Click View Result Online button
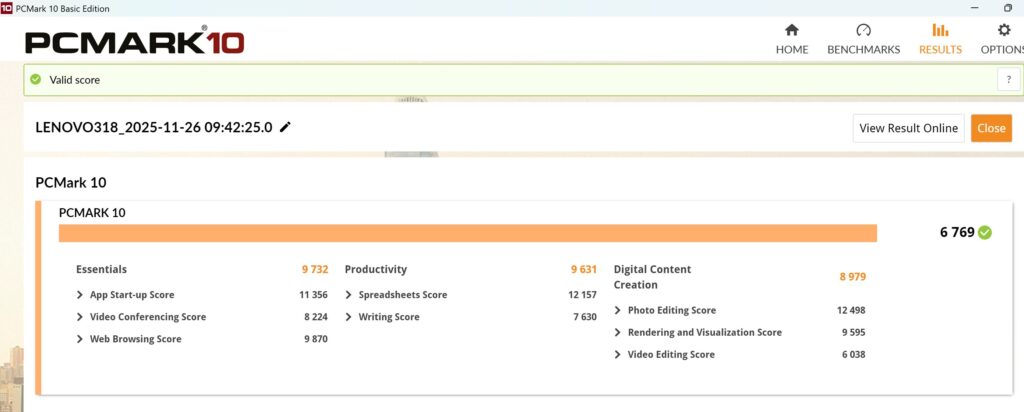1024x412 pixels. [909, 128]
